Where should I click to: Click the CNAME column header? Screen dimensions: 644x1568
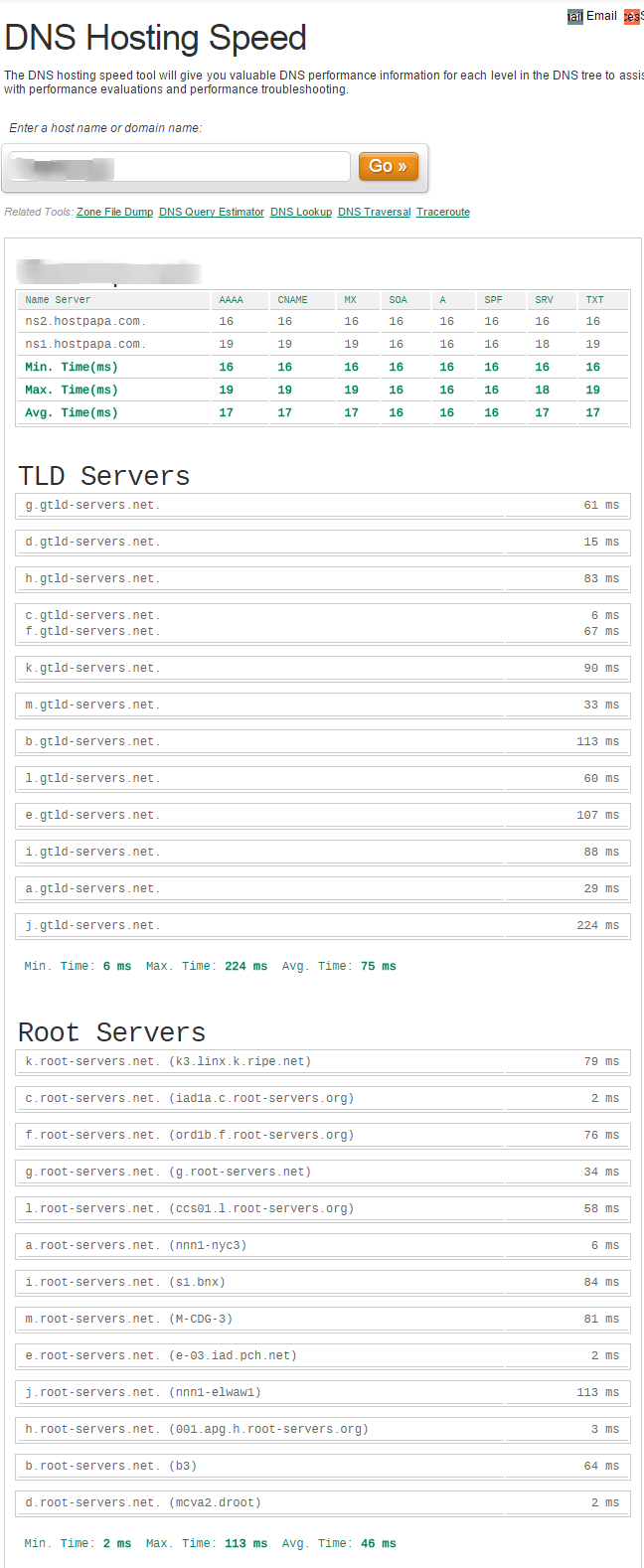(292, 300)
